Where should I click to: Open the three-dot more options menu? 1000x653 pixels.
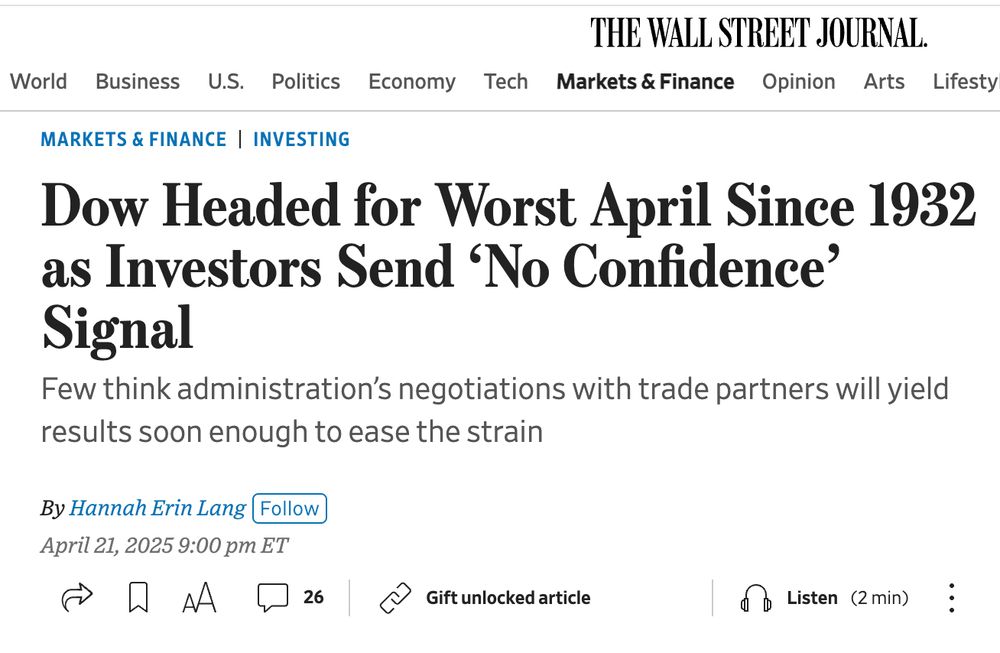coord(952,598)
